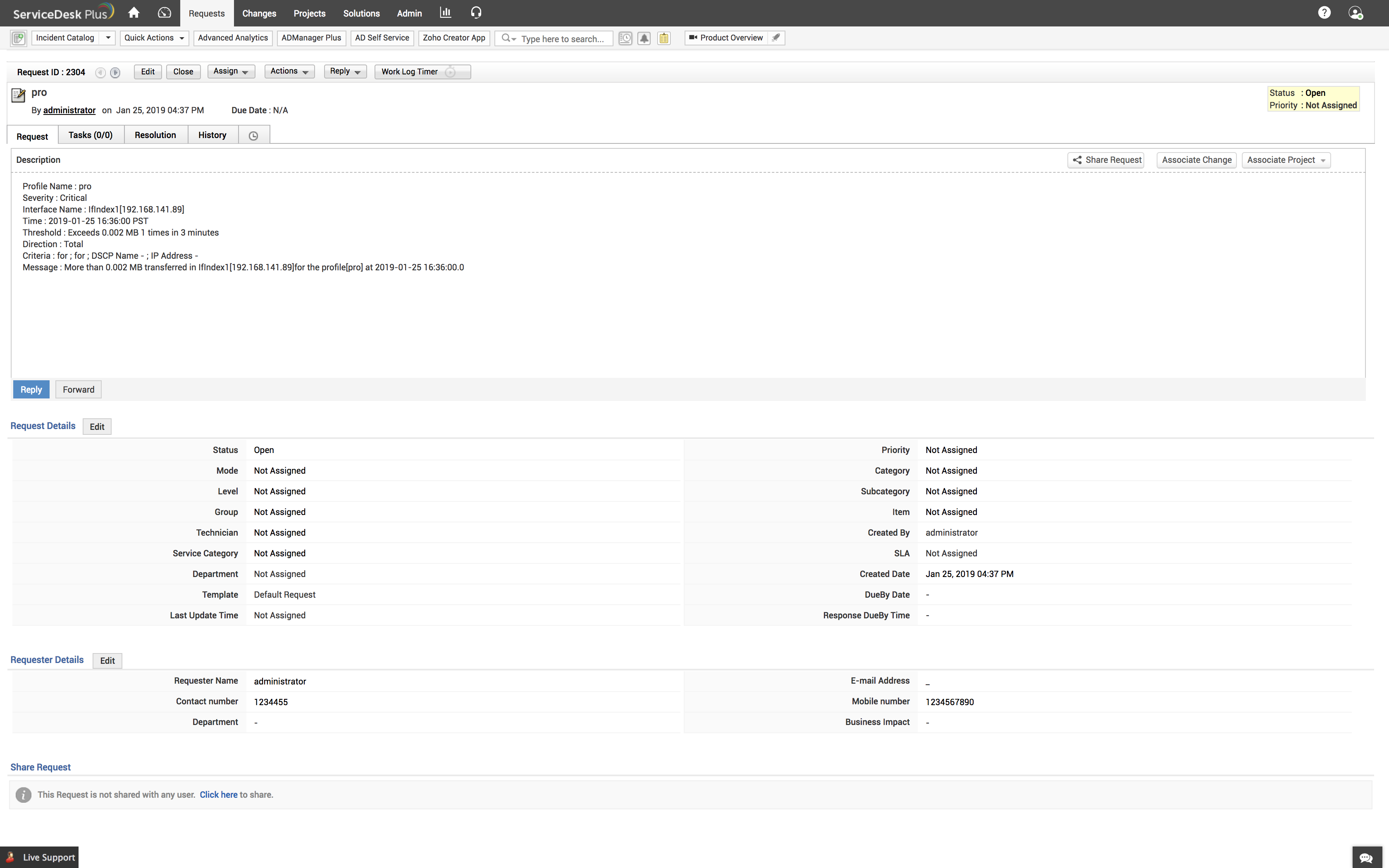1389x868 pixels.
Task: Go to the Home icon
Action: click(134, 13)
